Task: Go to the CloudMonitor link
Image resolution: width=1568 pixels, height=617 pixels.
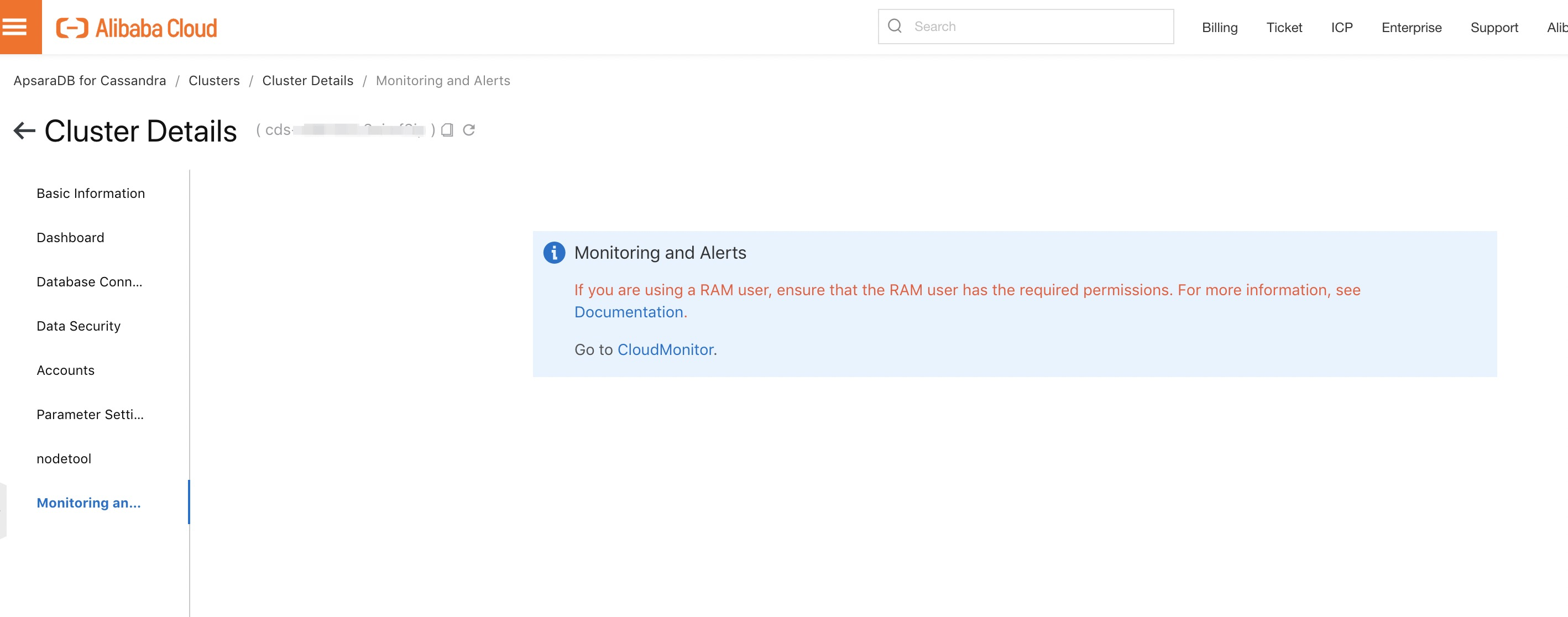Action: tap(665, 350)
